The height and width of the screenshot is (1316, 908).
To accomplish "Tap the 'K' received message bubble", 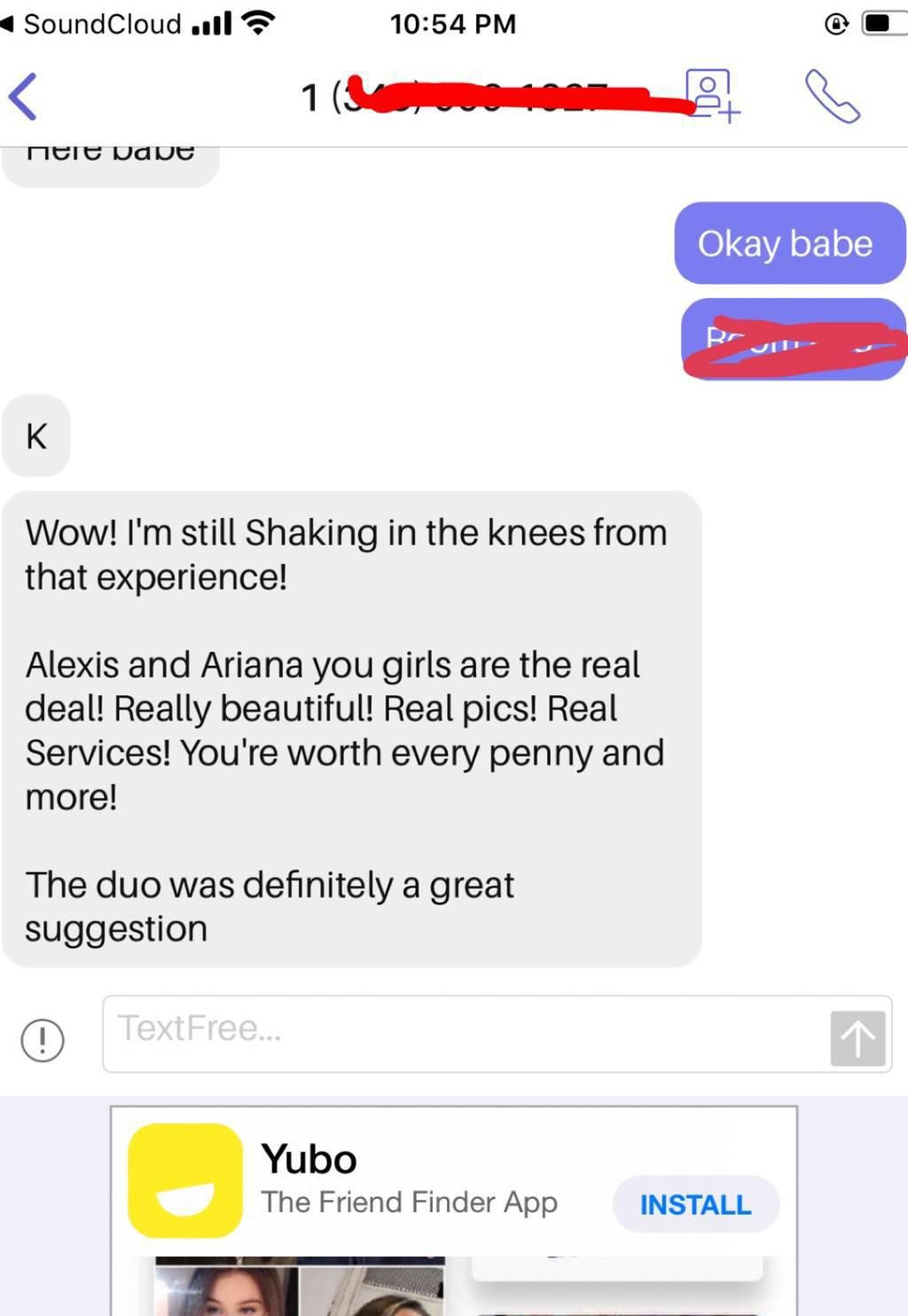I will coord(36,435).
